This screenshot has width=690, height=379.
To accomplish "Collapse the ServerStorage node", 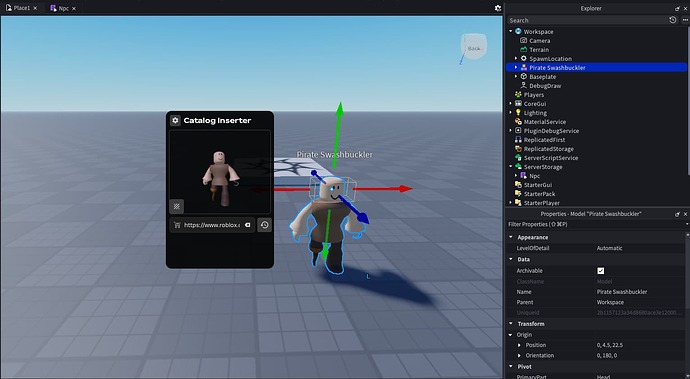I will pyautogui.click(x=510, y=167).
